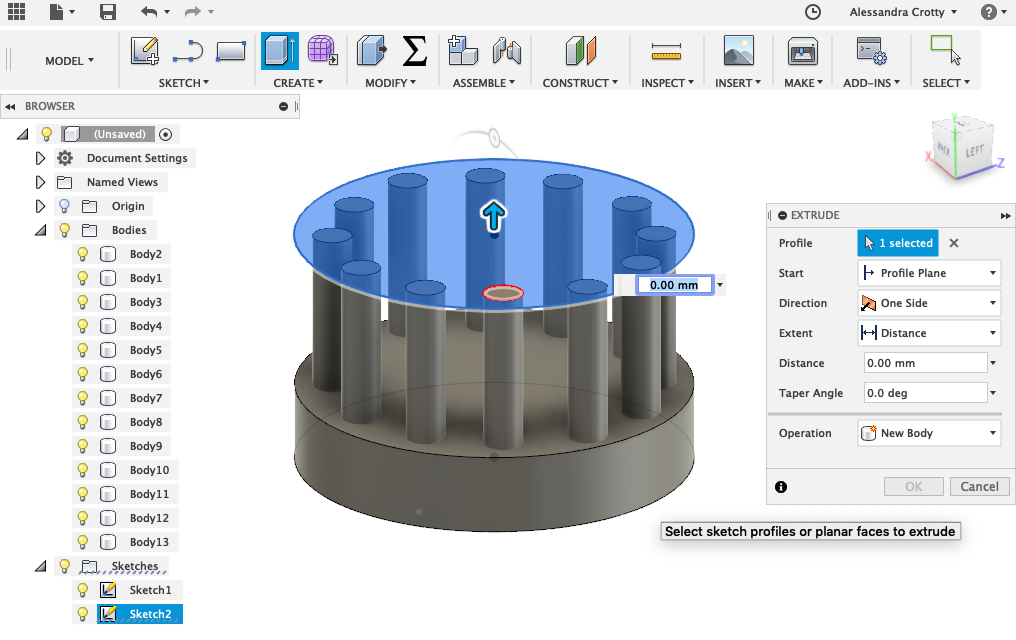Toggle visibility bulb of Body1
Screen dimensions: 1016x640
(x=82, y=278)
